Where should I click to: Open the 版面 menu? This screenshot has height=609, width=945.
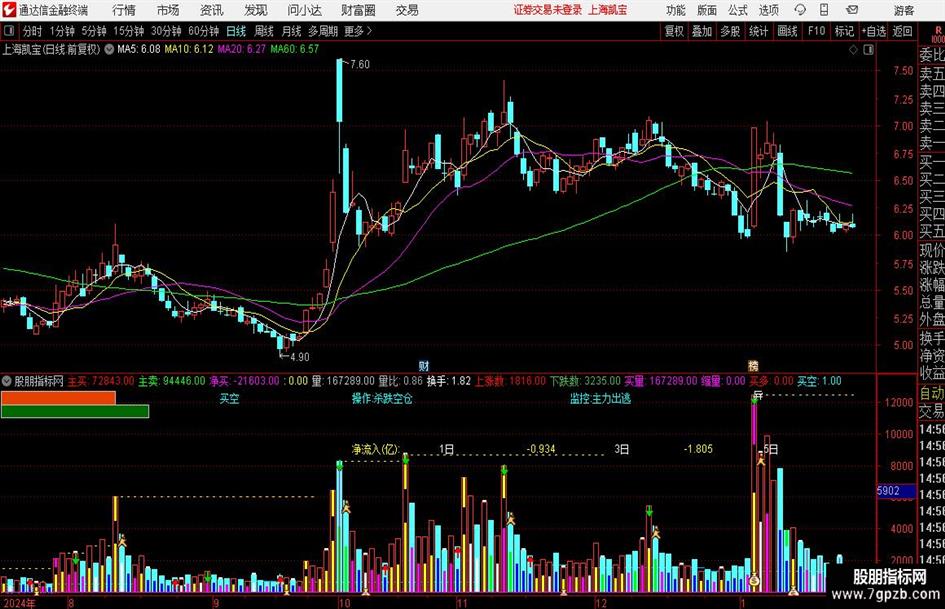[706, 10]
